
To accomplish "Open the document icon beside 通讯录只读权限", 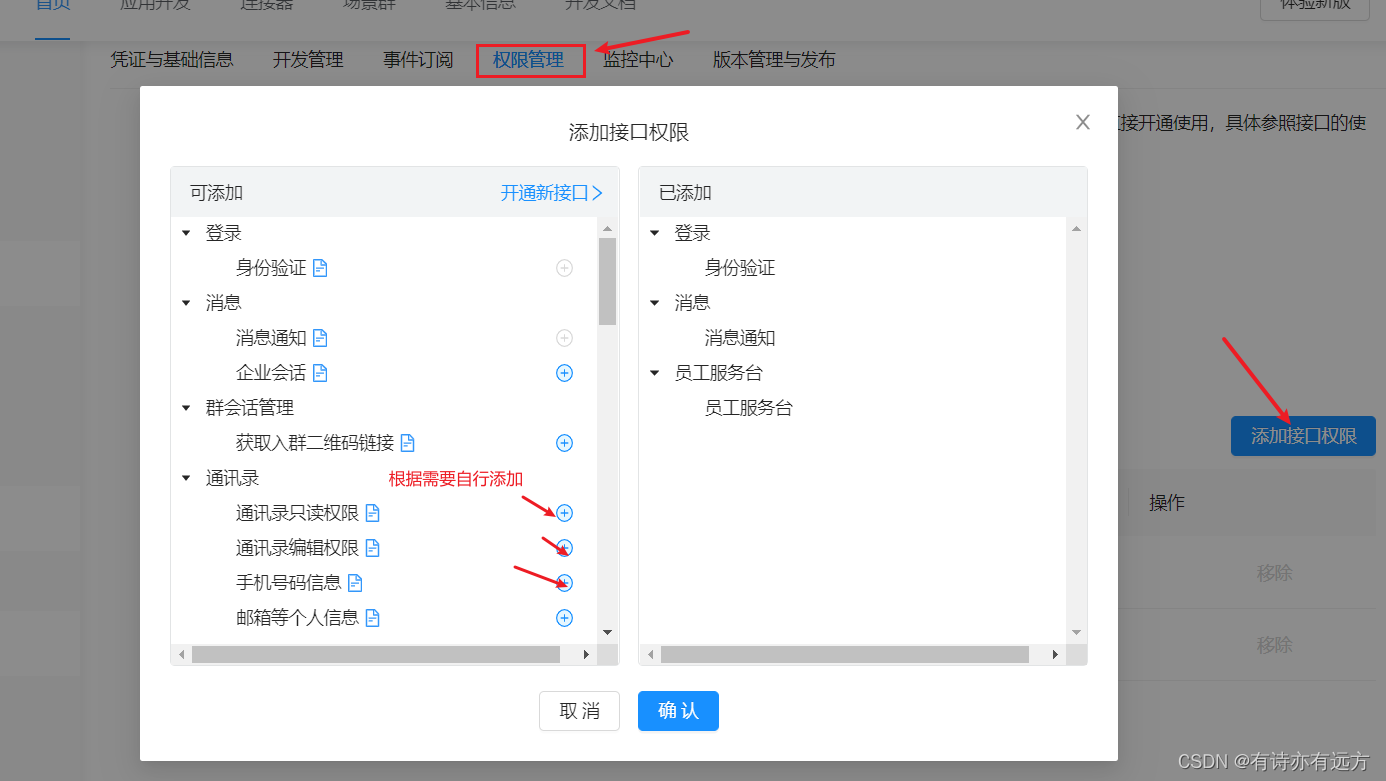I will [373, 513].
